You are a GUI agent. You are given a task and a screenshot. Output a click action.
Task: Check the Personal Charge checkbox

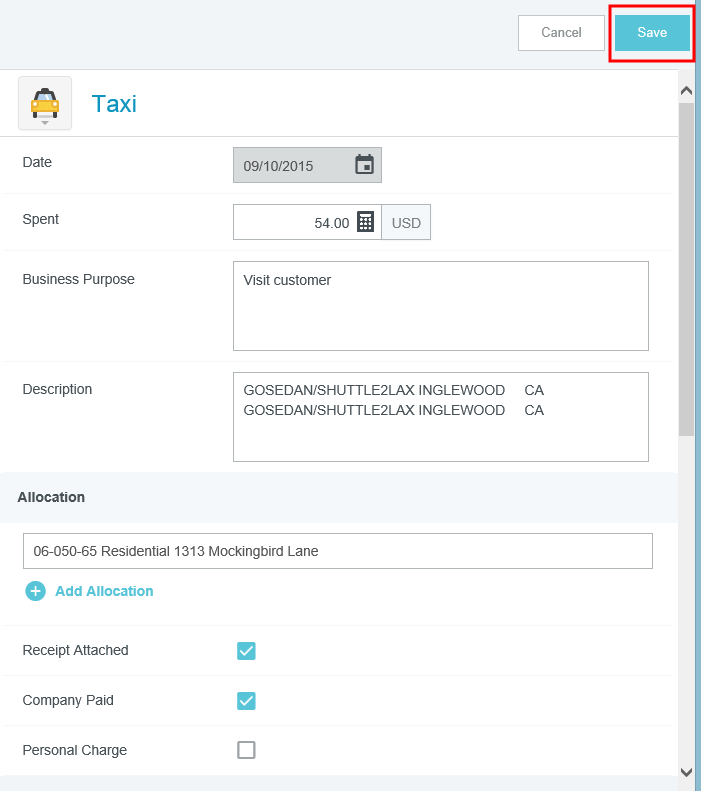pos(246,750)
